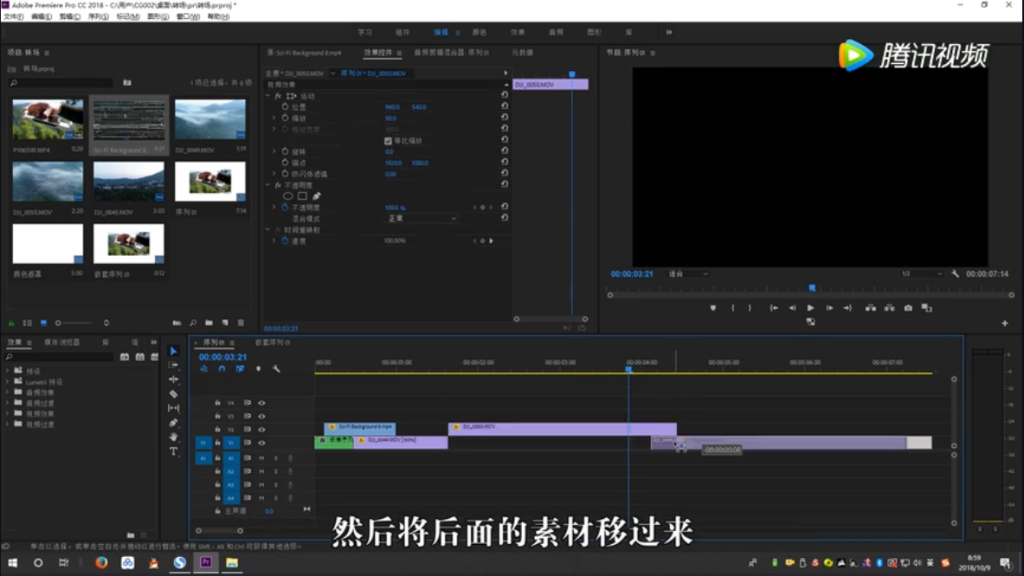
Task: Go to Out point
Action: click(x=848, y=308)
